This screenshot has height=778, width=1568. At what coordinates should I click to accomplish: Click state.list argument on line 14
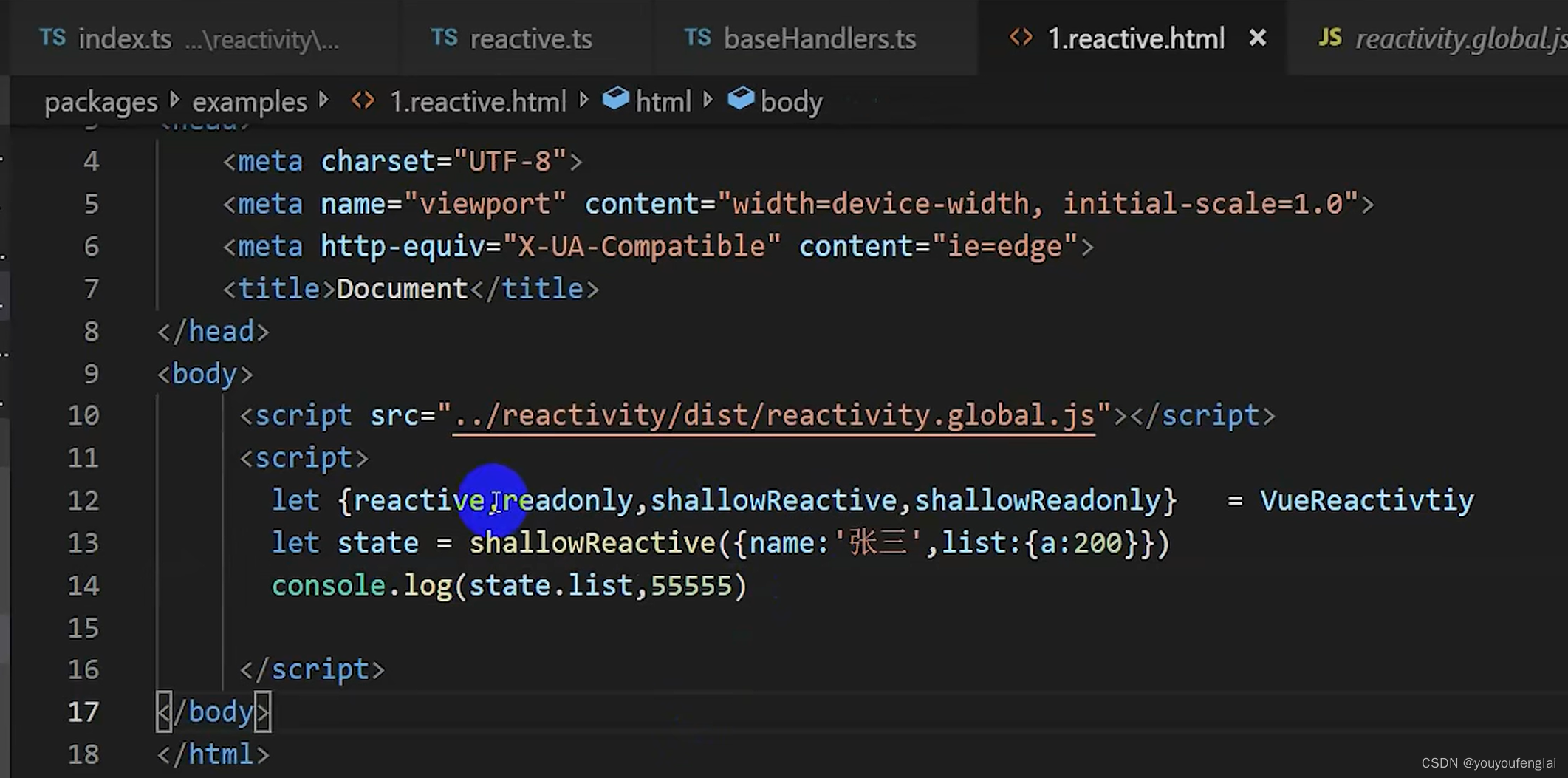(551, 586)
